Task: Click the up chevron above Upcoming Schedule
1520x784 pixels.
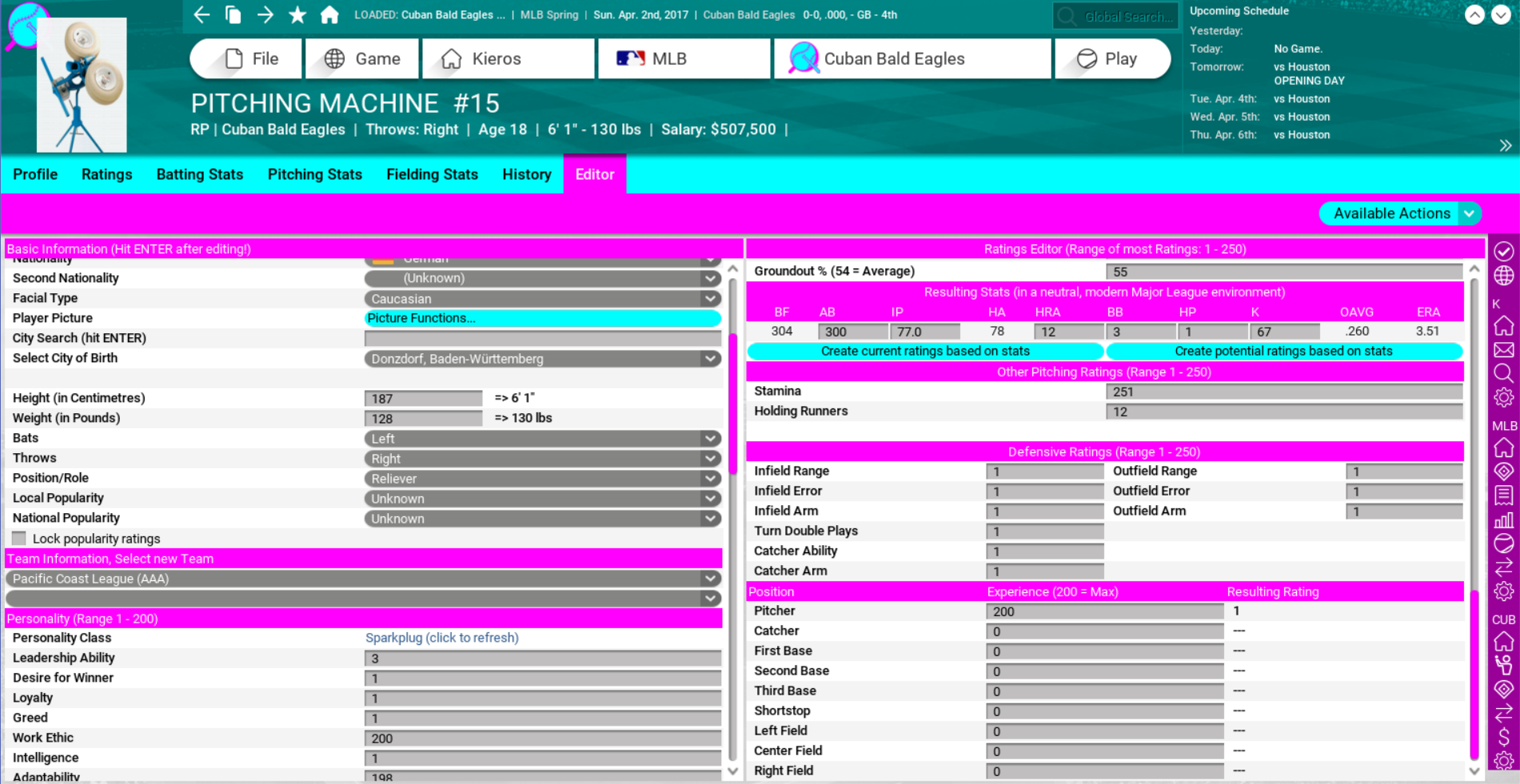Action: 1474,14
